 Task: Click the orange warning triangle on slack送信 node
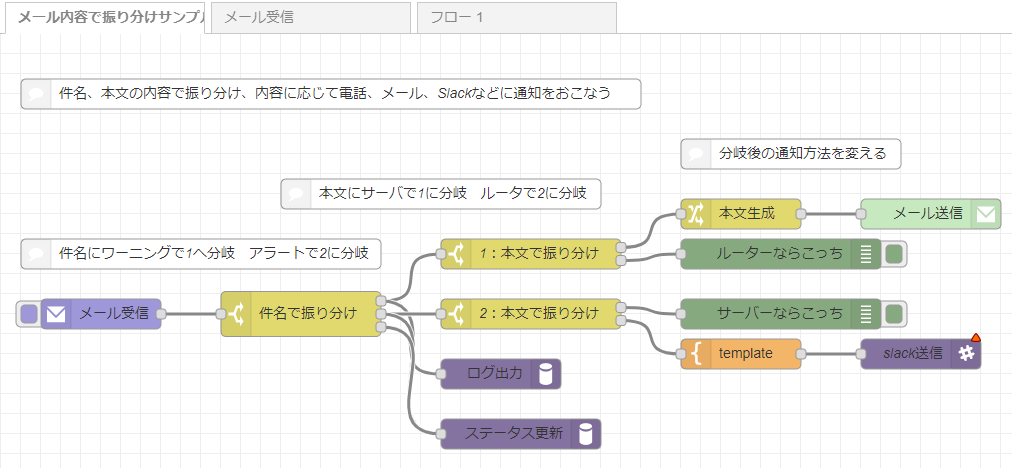(976, 337)
